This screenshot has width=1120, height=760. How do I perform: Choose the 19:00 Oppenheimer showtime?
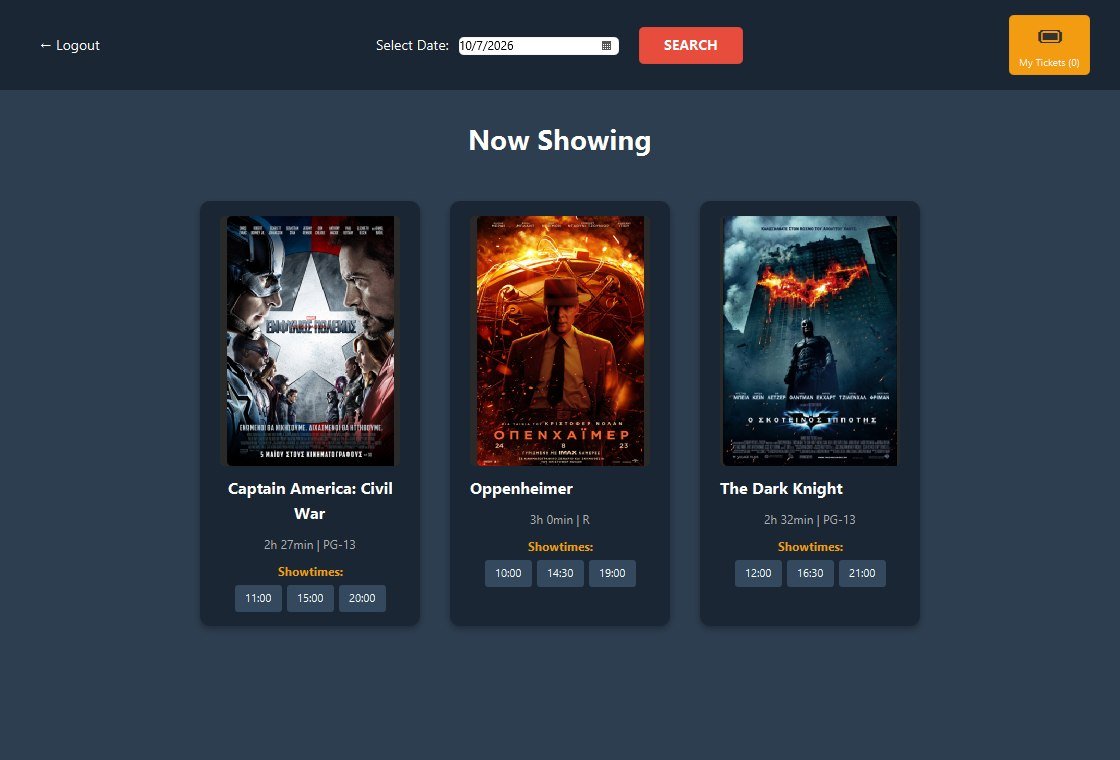coord(612,573)
